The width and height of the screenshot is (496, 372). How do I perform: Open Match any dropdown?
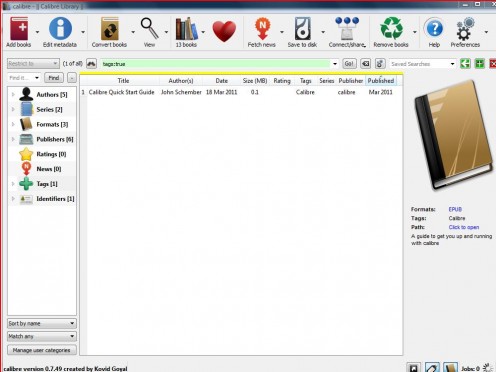coord(42,336)
